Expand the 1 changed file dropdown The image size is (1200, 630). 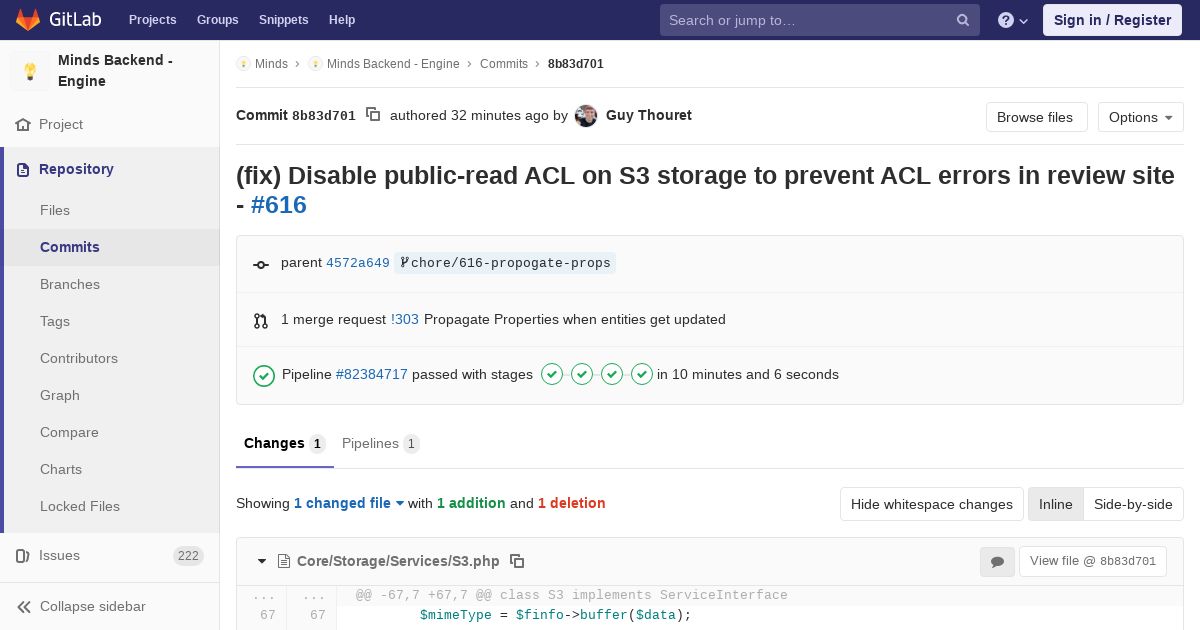[349, 503]
